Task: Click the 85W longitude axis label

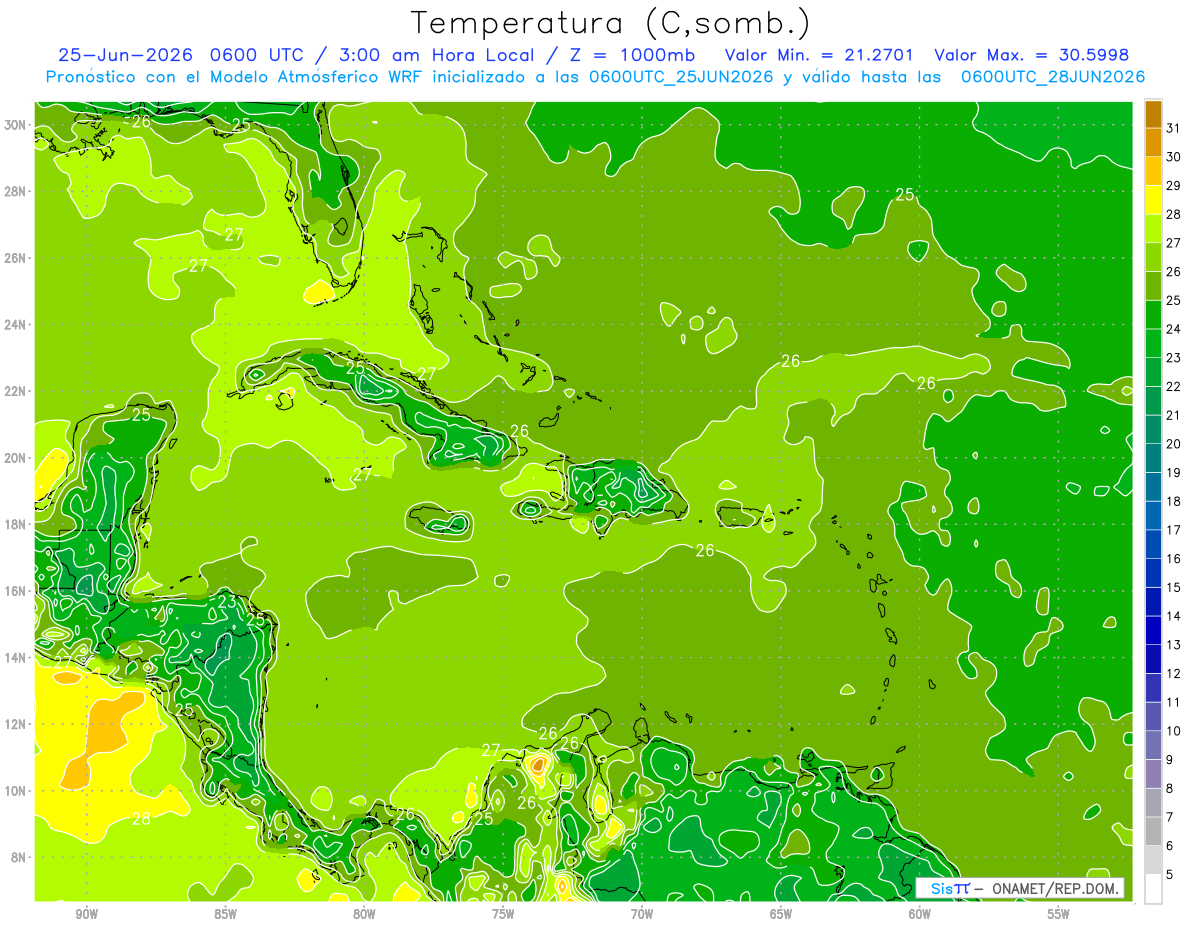Action: (x=225, y=915)
